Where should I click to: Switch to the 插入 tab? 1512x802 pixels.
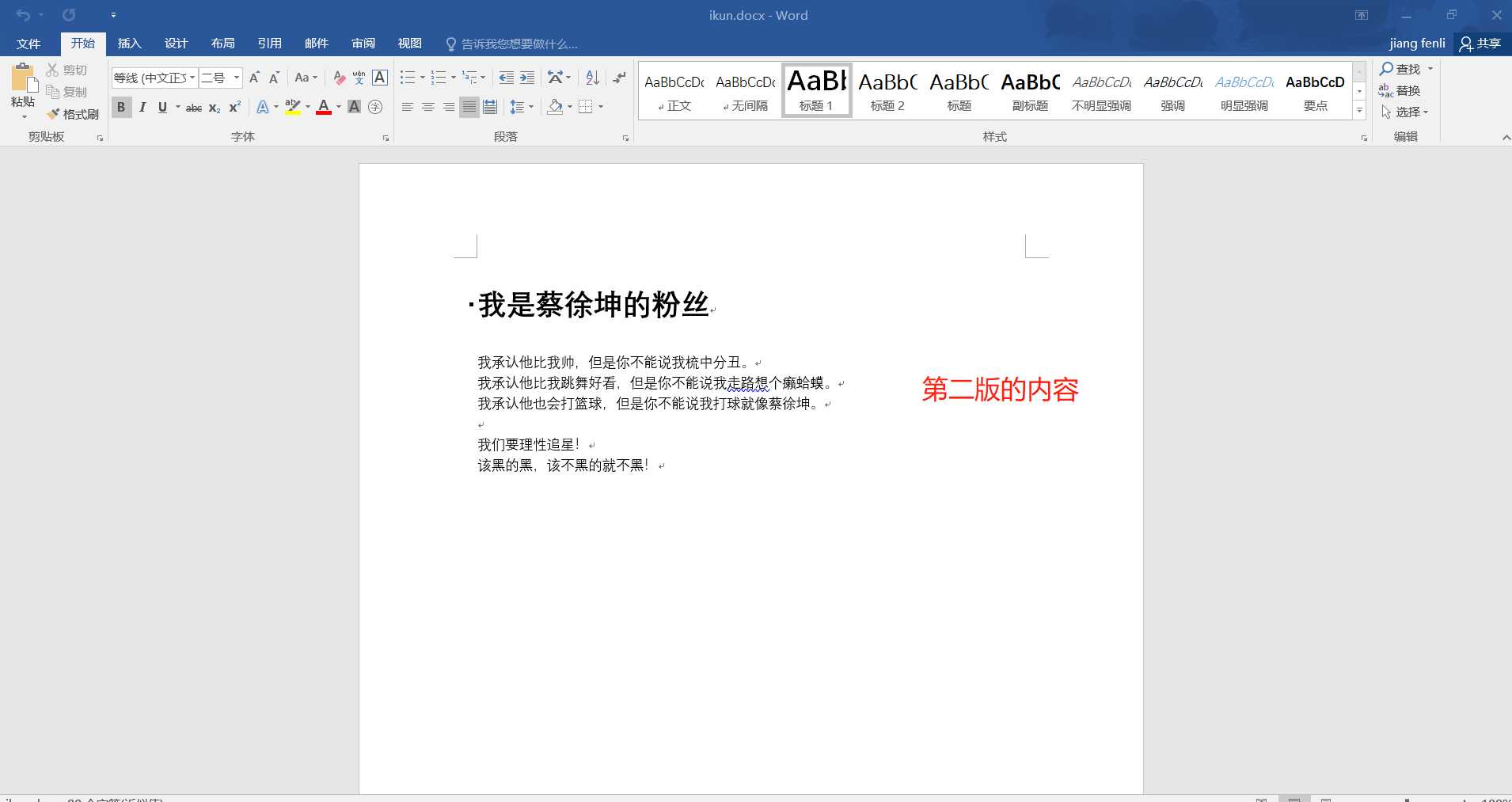coord(129,44)
